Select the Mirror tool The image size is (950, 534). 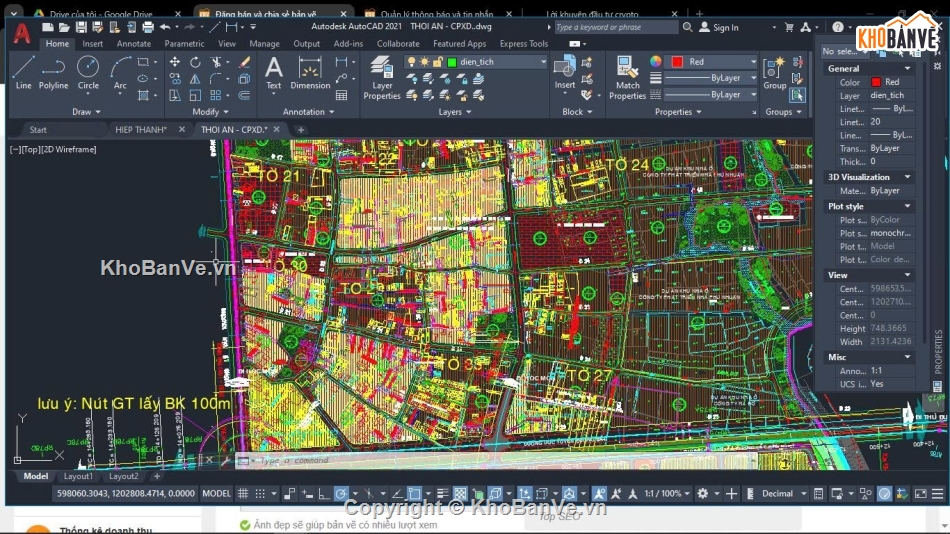tap(195, 78)
